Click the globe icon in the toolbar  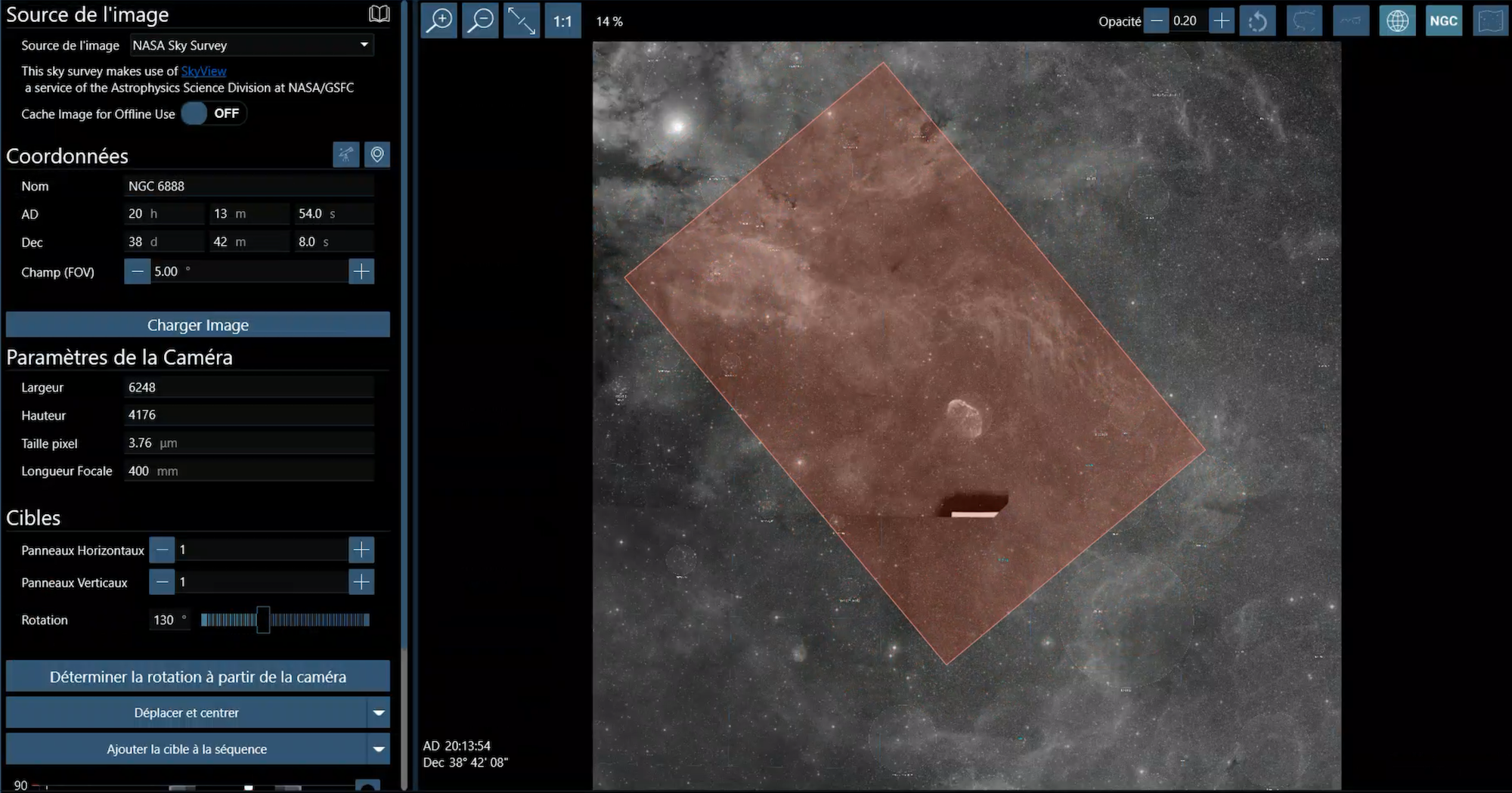coord(1397,21)
